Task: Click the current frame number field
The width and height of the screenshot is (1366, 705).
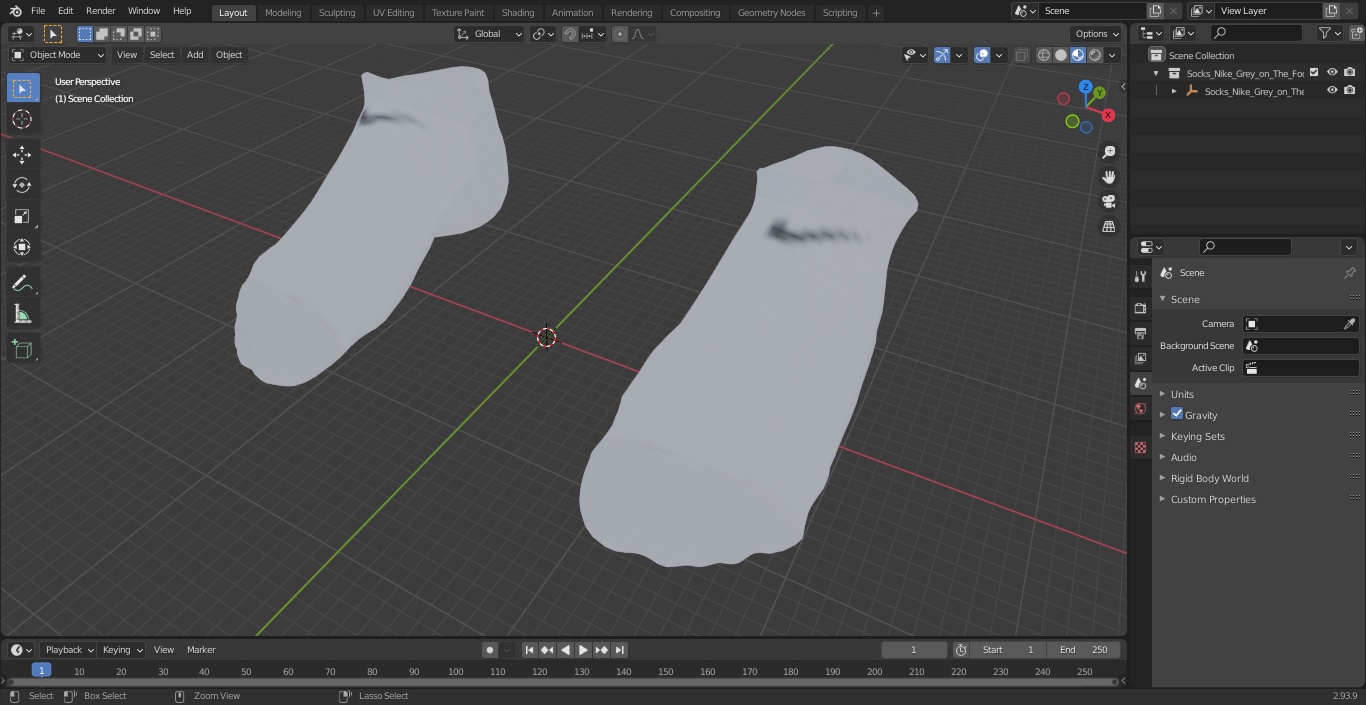Action: click(913, 650)
